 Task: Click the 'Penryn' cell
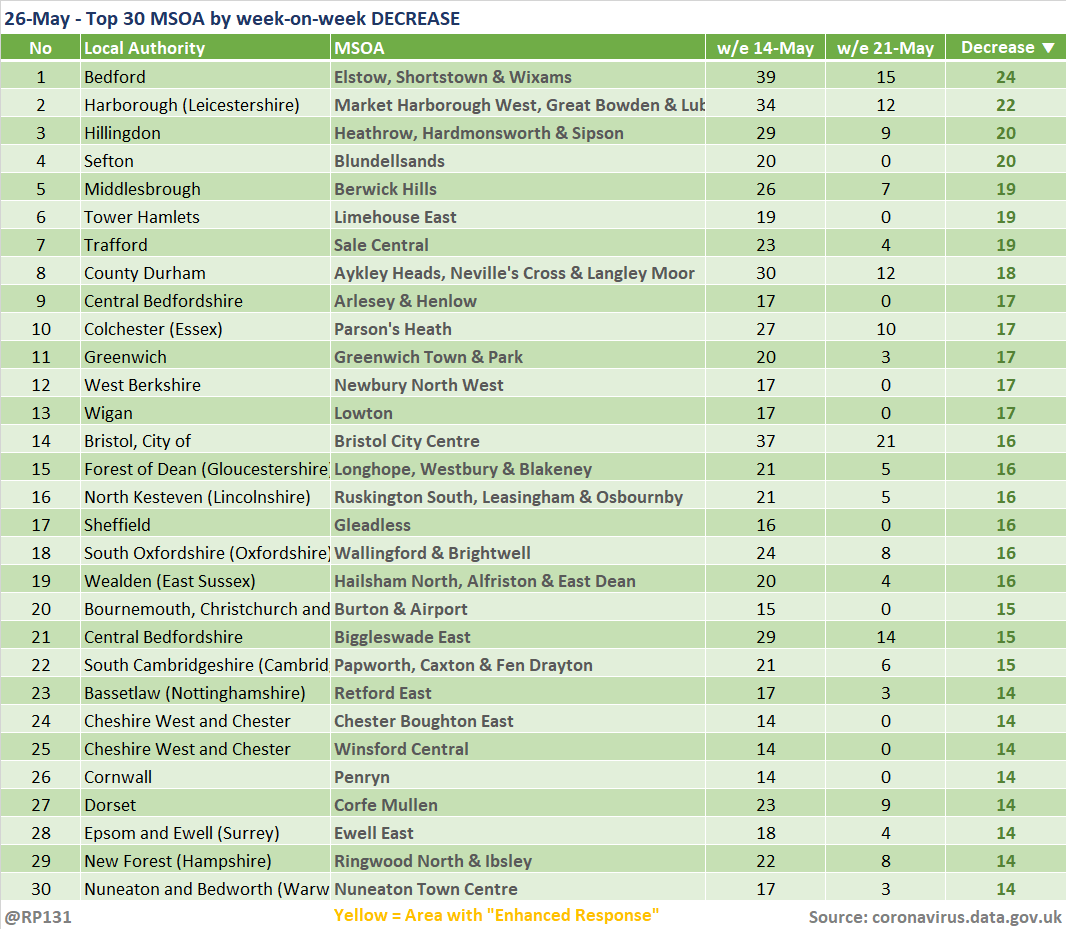(518, 777)
